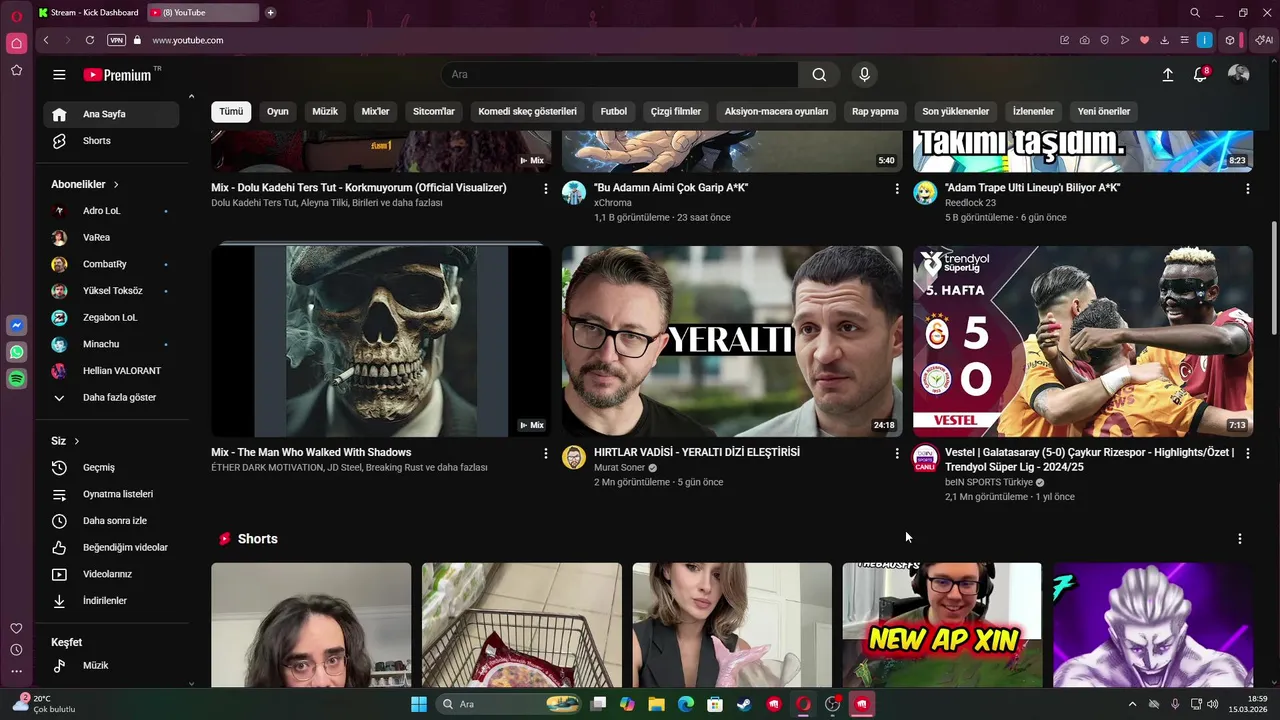
Task: Select the Rap yapma filter chip
Action: (x=875, y=112)
